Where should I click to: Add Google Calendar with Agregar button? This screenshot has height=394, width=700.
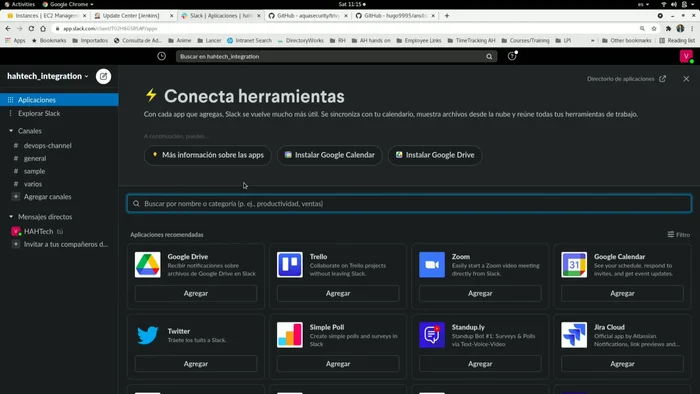[622, 293]
